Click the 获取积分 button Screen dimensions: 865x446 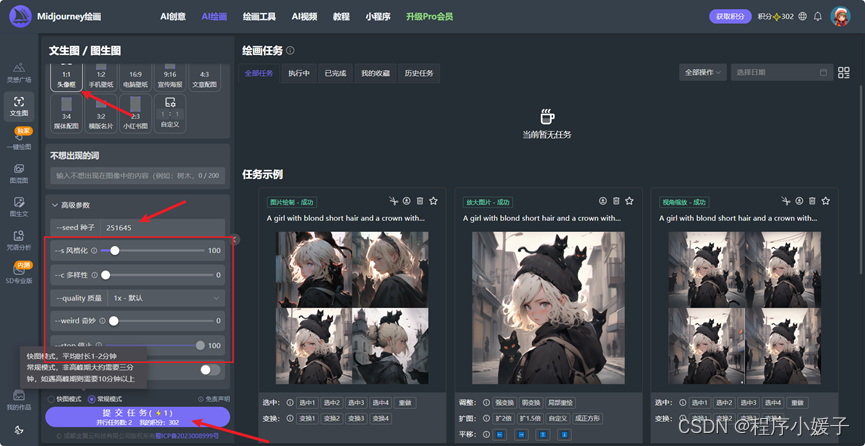(730, 17)
